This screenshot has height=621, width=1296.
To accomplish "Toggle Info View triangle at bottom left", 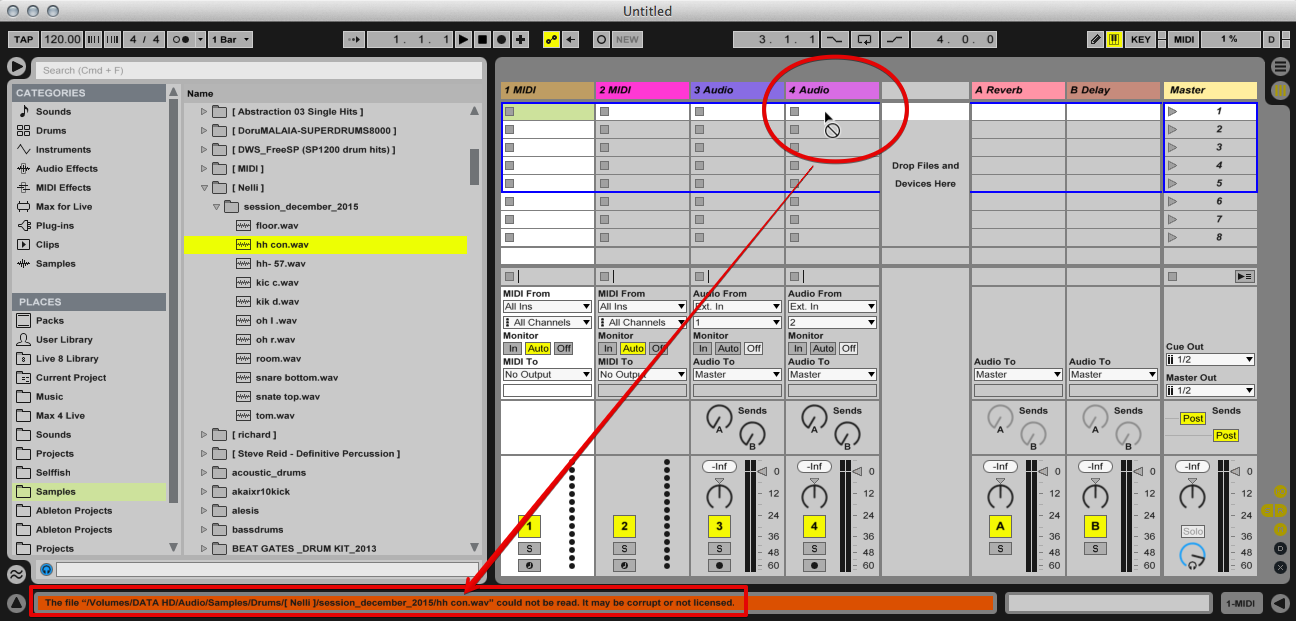I will point(16,603).
